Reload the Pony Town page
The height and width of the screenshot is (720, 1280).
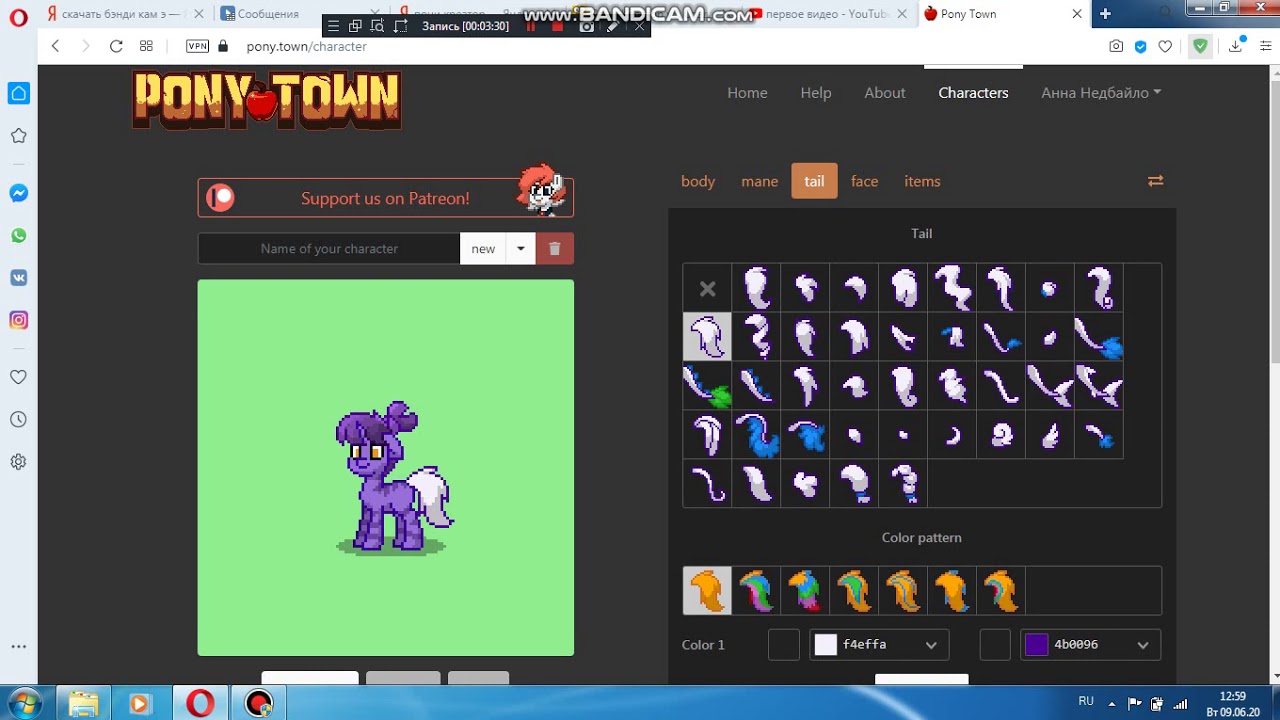pyautogui.click(x=116, y=46)
